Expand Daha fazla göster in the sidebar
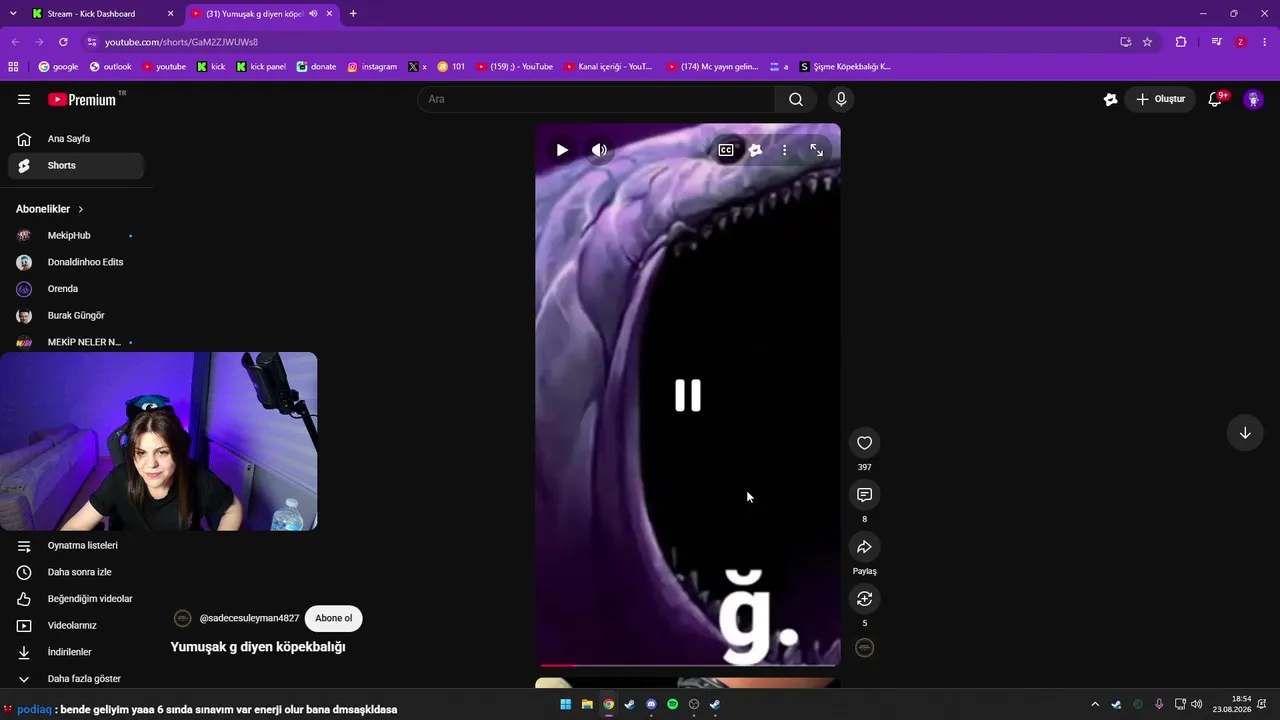 [x=76, y=679]
